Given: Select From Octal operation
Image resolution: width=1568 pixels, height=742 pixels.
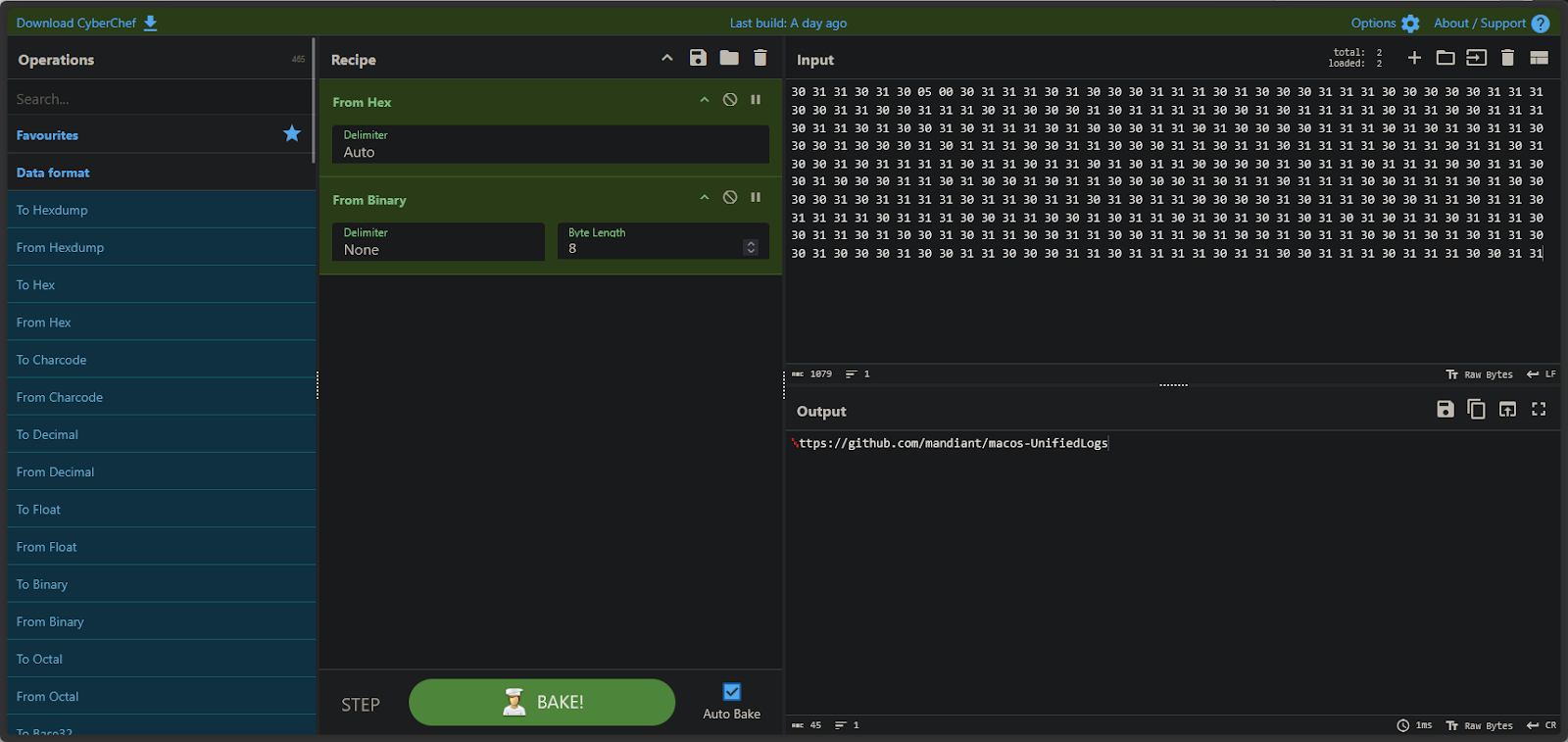Looking at the screenshot, I should click(162, 696).
